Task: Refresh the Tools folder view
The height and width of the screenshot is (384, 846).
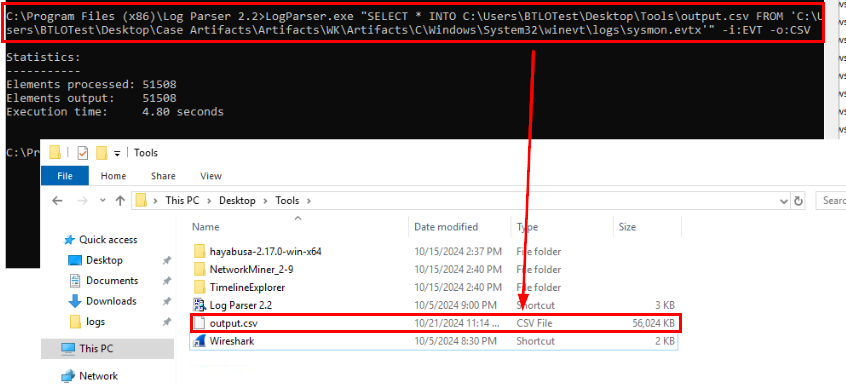Action: 799,201
